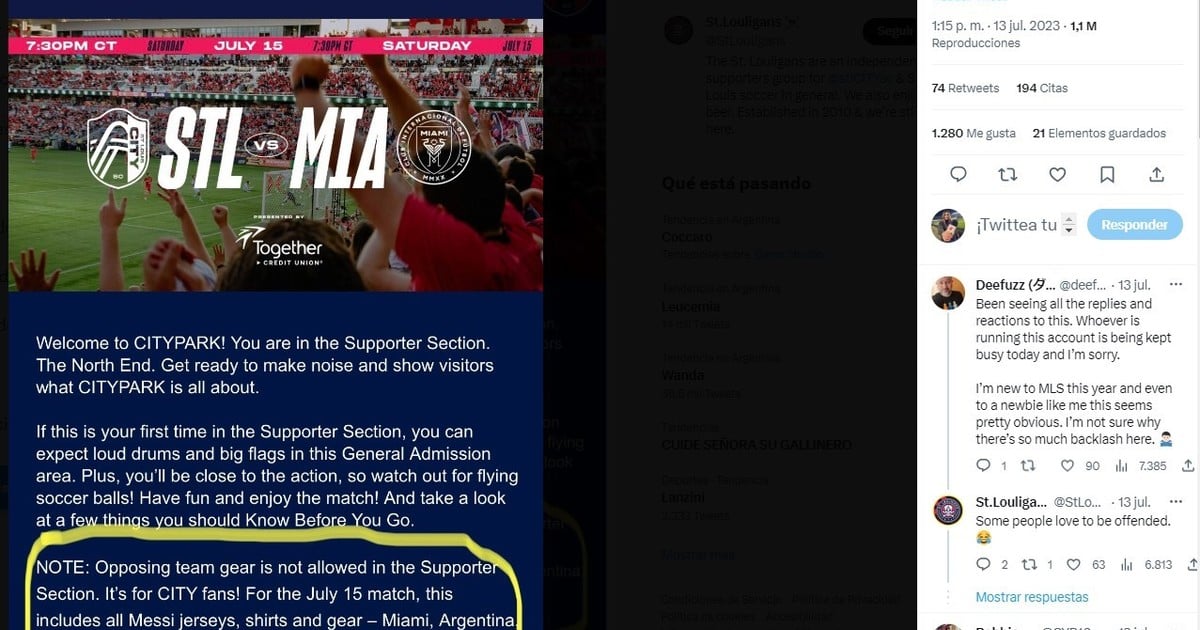Like the main tweet with the heart icon

click(1057, 174)
